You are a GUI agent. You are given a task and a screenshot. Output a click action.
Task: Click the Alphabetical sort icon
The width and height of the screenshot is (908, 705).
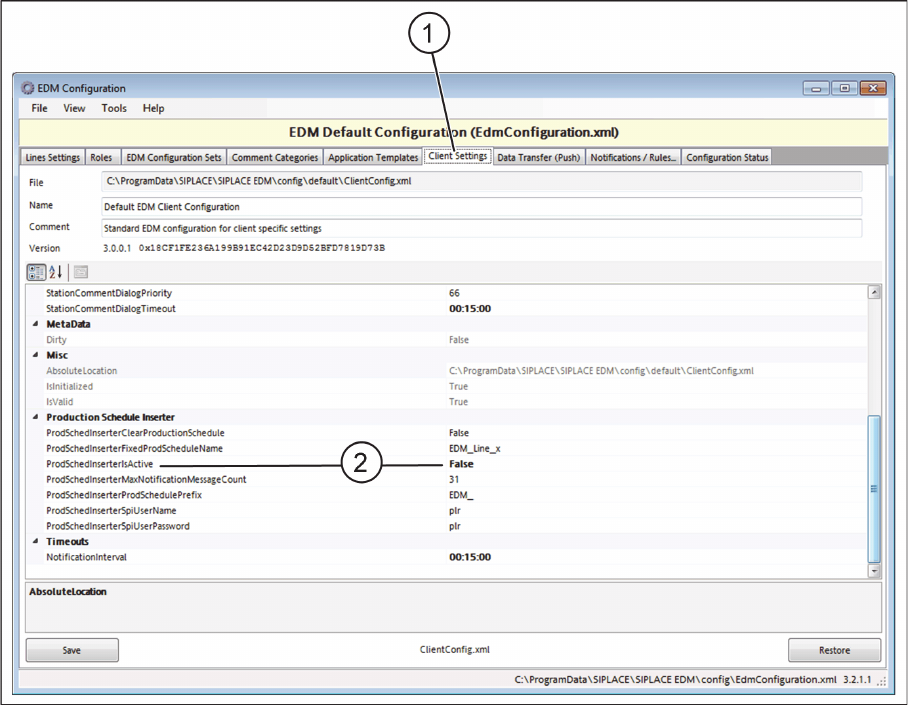tap(57, 272)
